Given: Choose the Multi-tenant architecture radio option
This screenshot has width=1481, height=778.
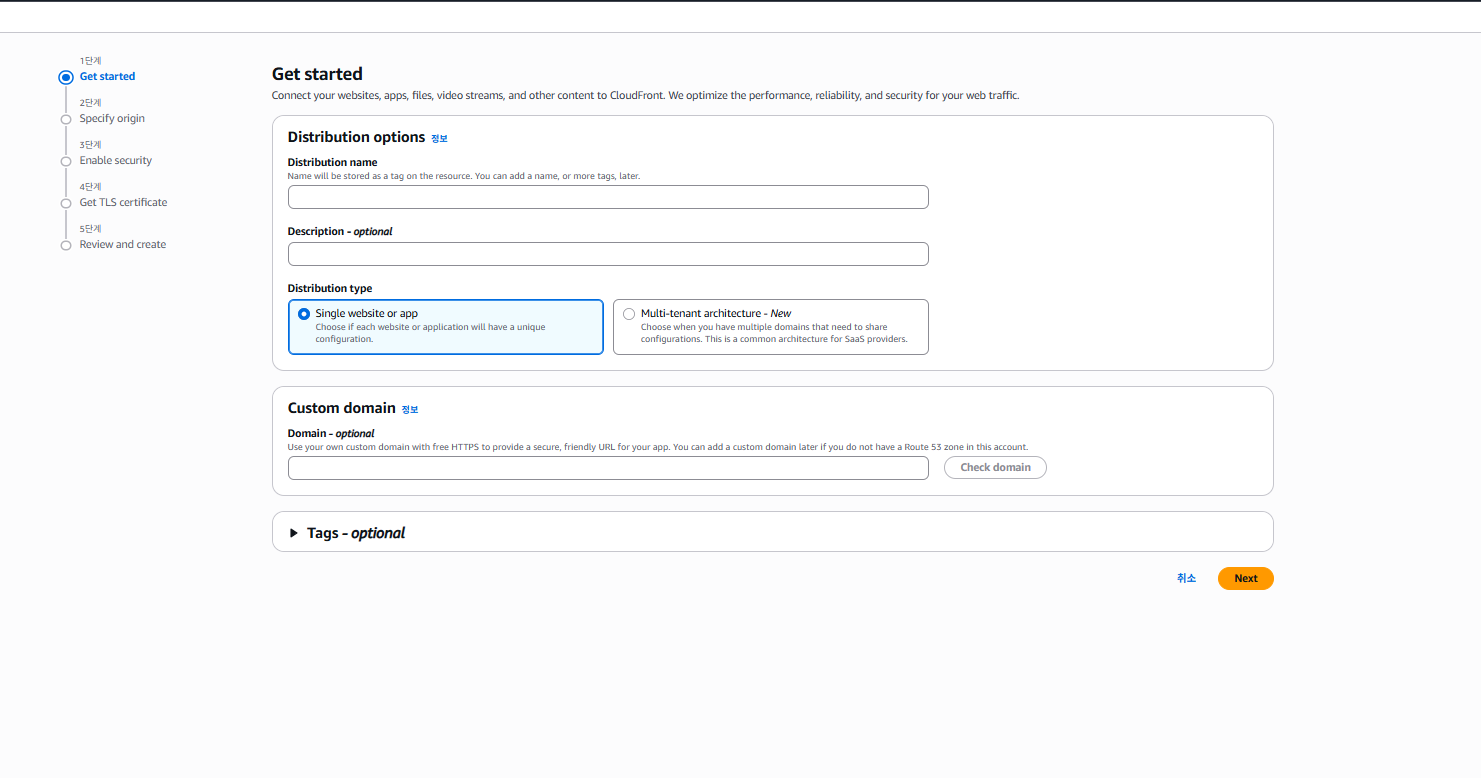Looking at the screenshot, I should (629, 314).
